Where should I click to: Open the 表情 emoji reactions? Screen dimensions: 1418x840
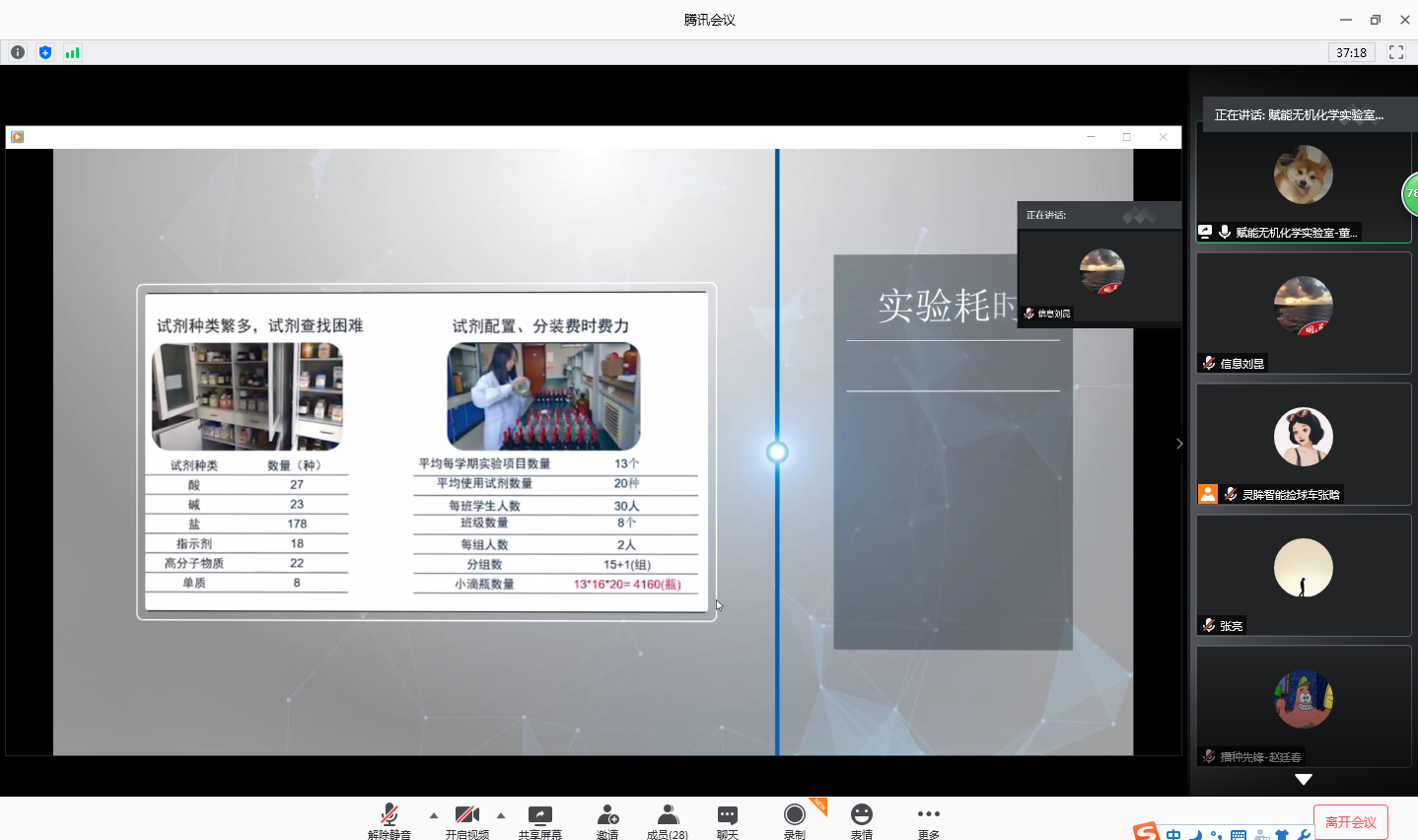click(x=862, y=818)
